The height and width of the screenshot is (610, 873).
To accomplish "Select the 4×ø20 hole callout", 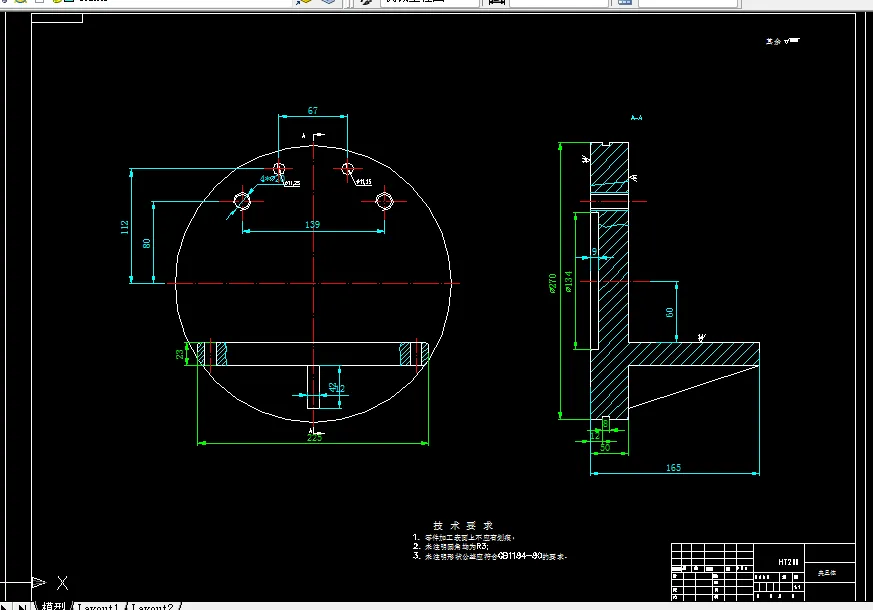I will (x=272, y=179).
